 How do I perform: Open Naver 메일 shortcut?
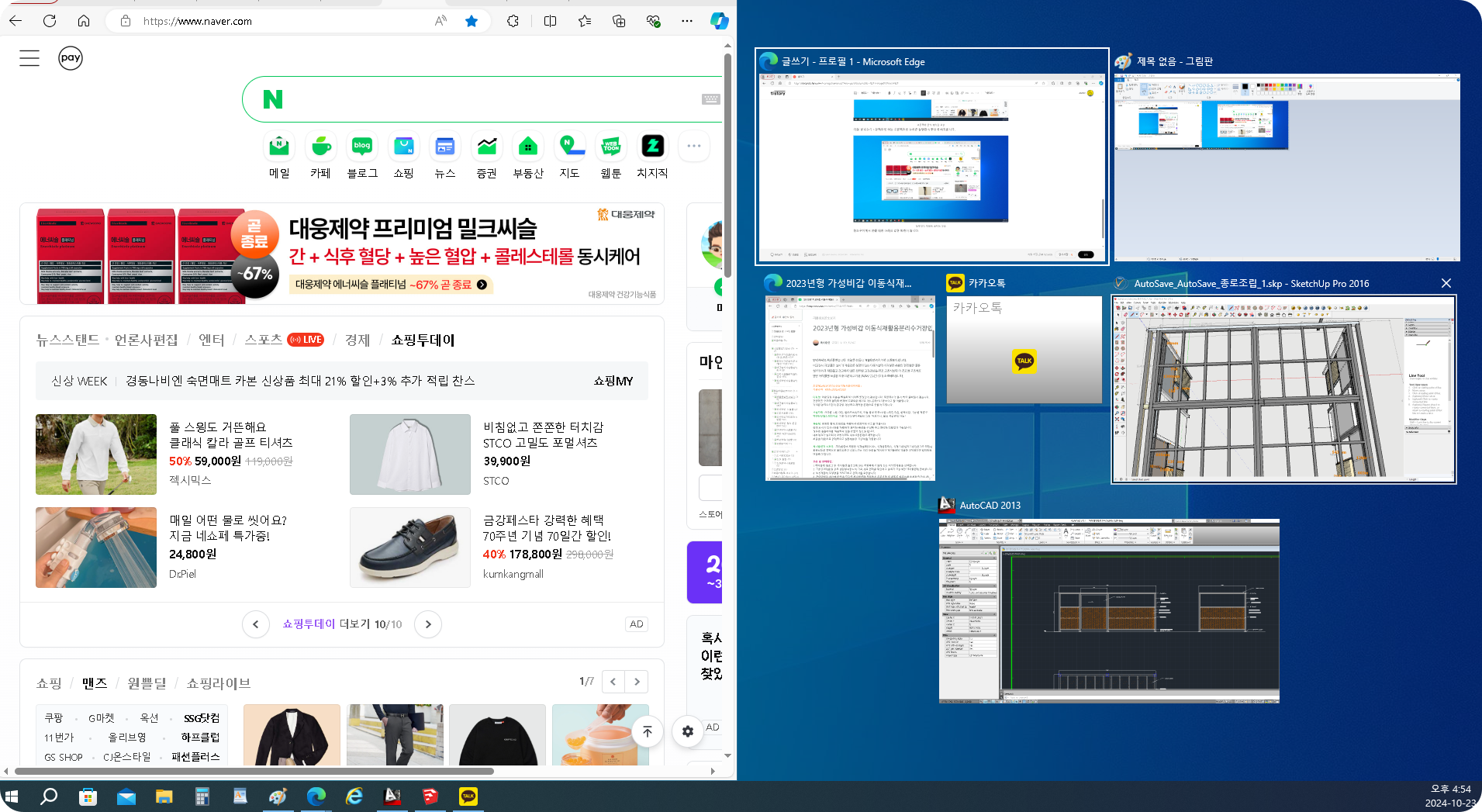coord(279,155)
